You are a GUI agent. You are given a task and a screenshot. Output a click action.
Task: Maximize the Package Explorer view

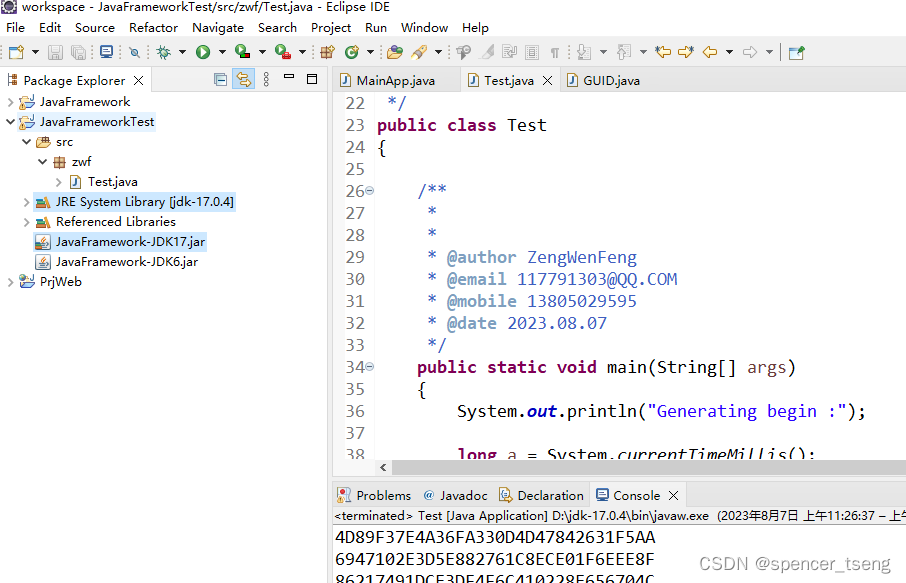(x=311, y=80)
